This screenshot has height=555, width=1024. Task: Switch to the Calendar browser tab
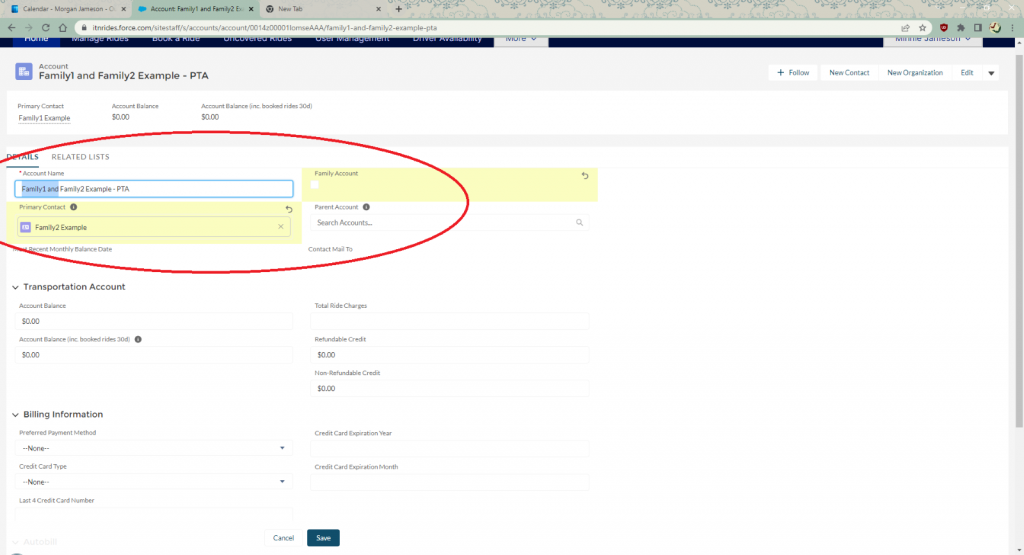point(65,8)
